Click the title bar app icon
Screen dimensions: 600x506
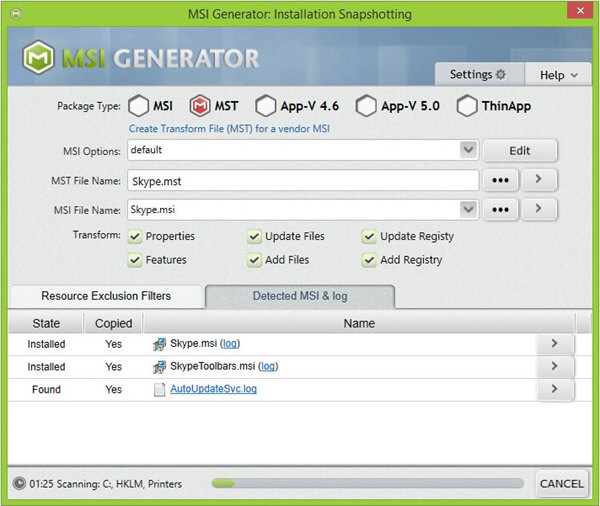[16, 14]
